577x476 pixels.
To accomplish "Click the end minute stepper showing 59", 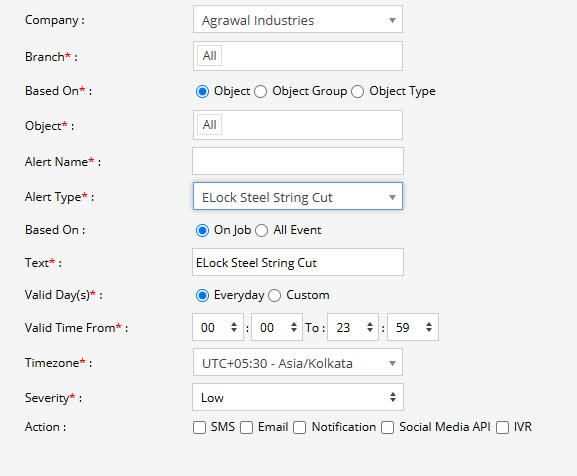I will coord(413,327).
